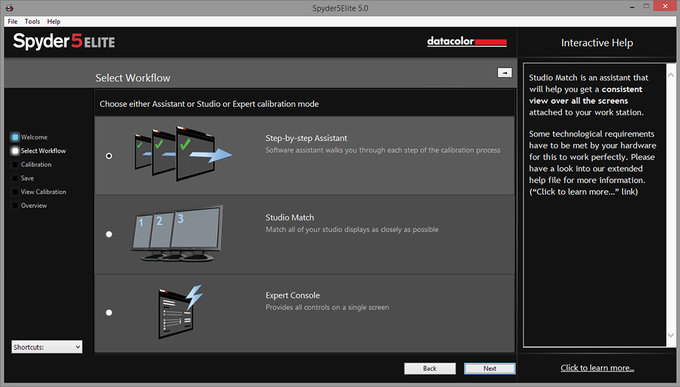Open the Tools menu
Viewport: 680px width, 387px height.
32,21
